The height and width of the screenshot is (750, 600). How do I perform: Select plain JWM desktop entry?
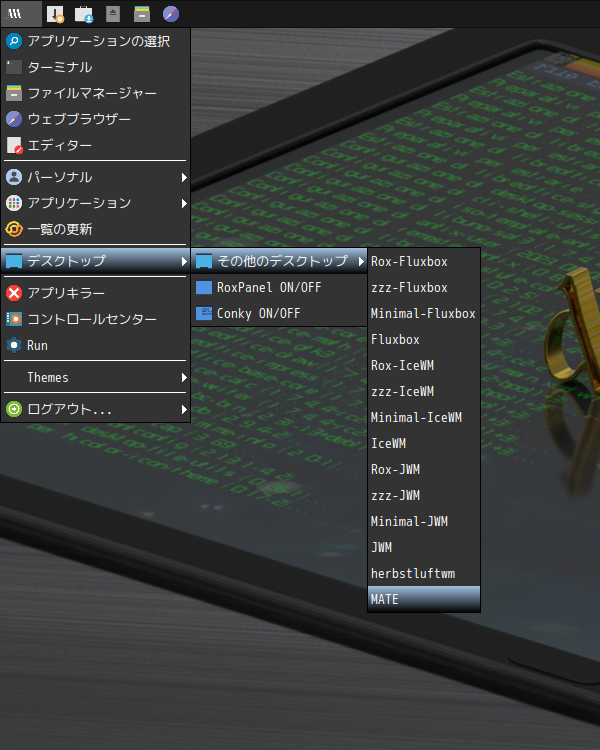point(424,547)
